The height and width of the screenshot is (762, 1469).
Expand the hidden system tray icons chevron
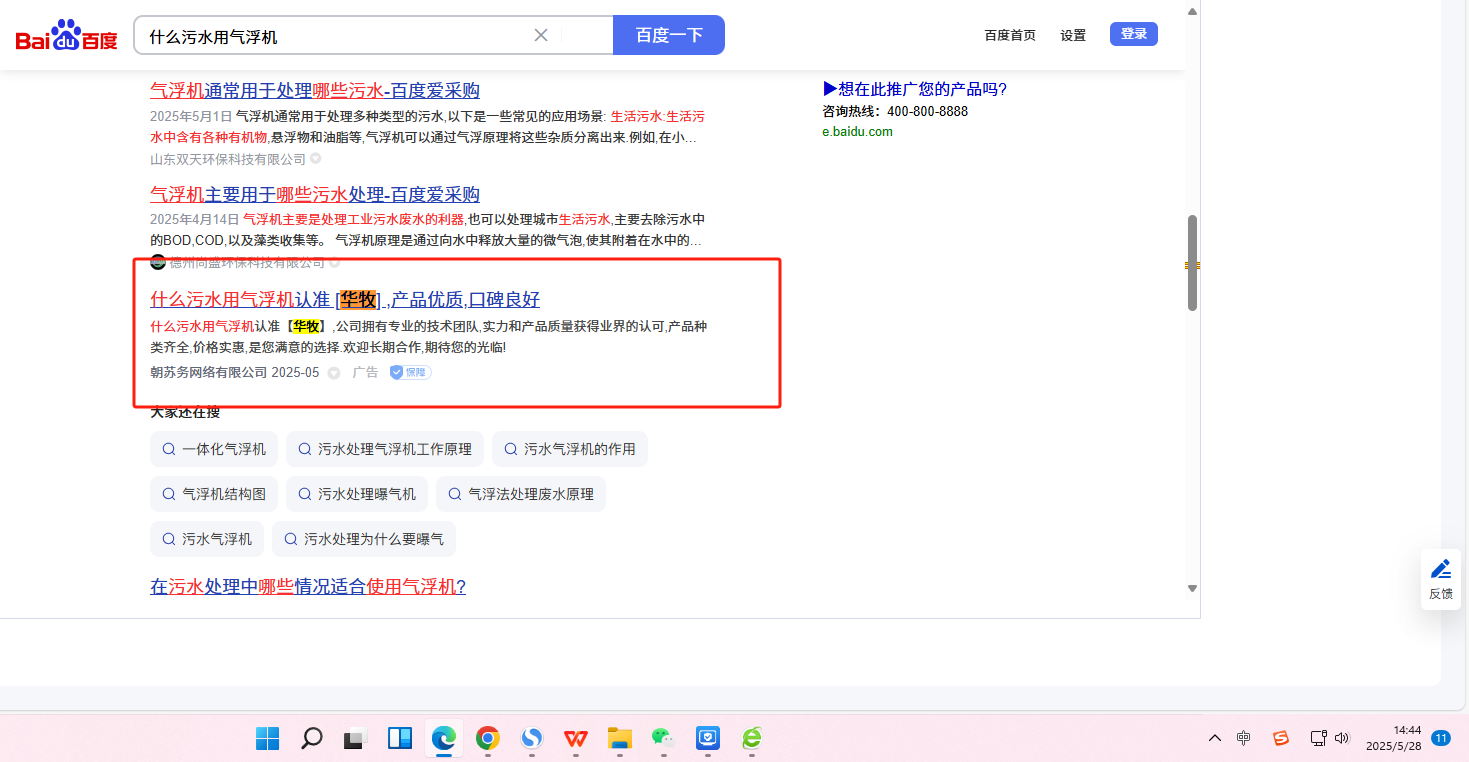(x=1215, y=738)
